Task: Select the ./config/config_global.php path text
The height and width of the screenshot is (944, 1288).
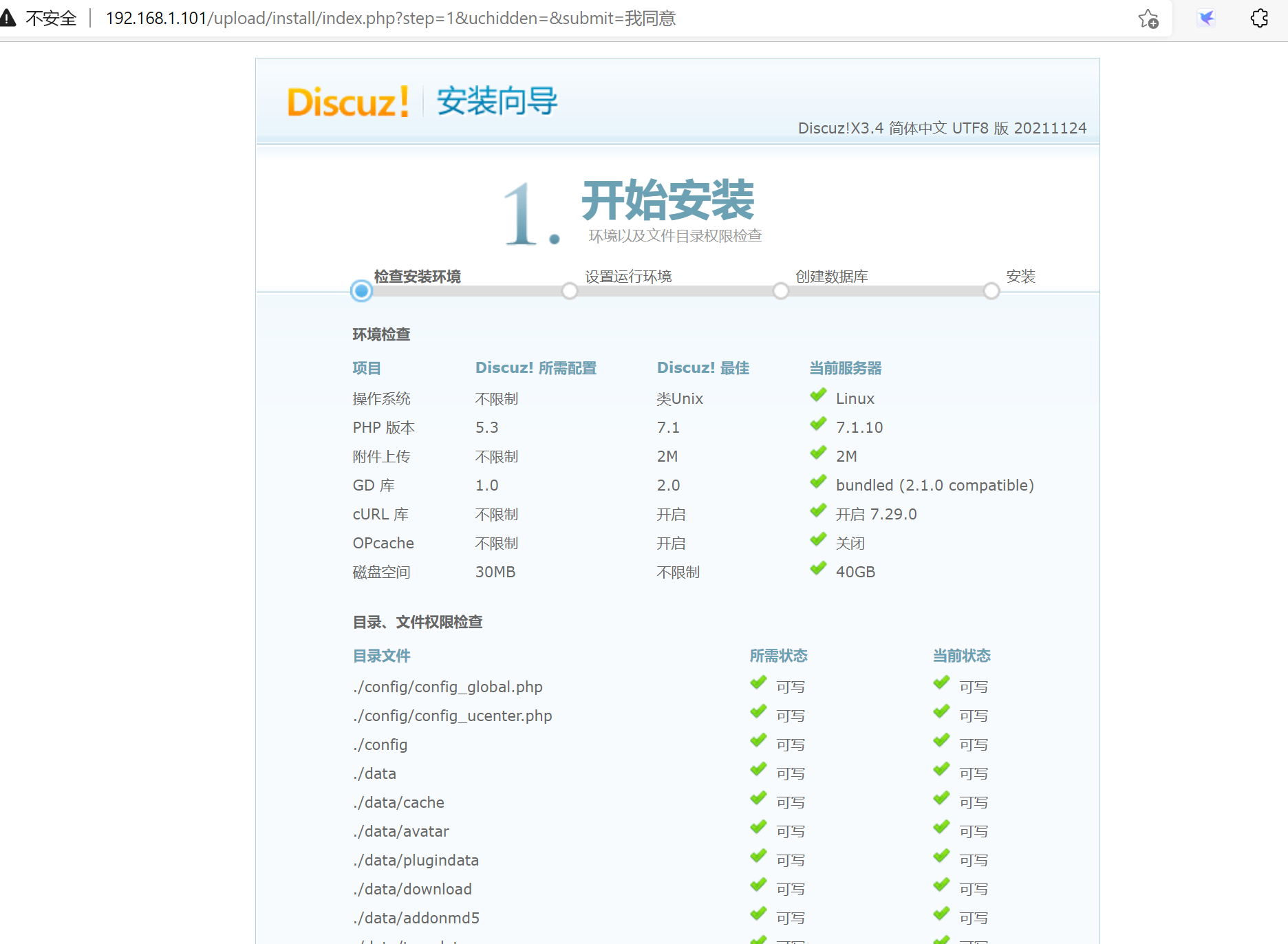Action: point(448,687)
